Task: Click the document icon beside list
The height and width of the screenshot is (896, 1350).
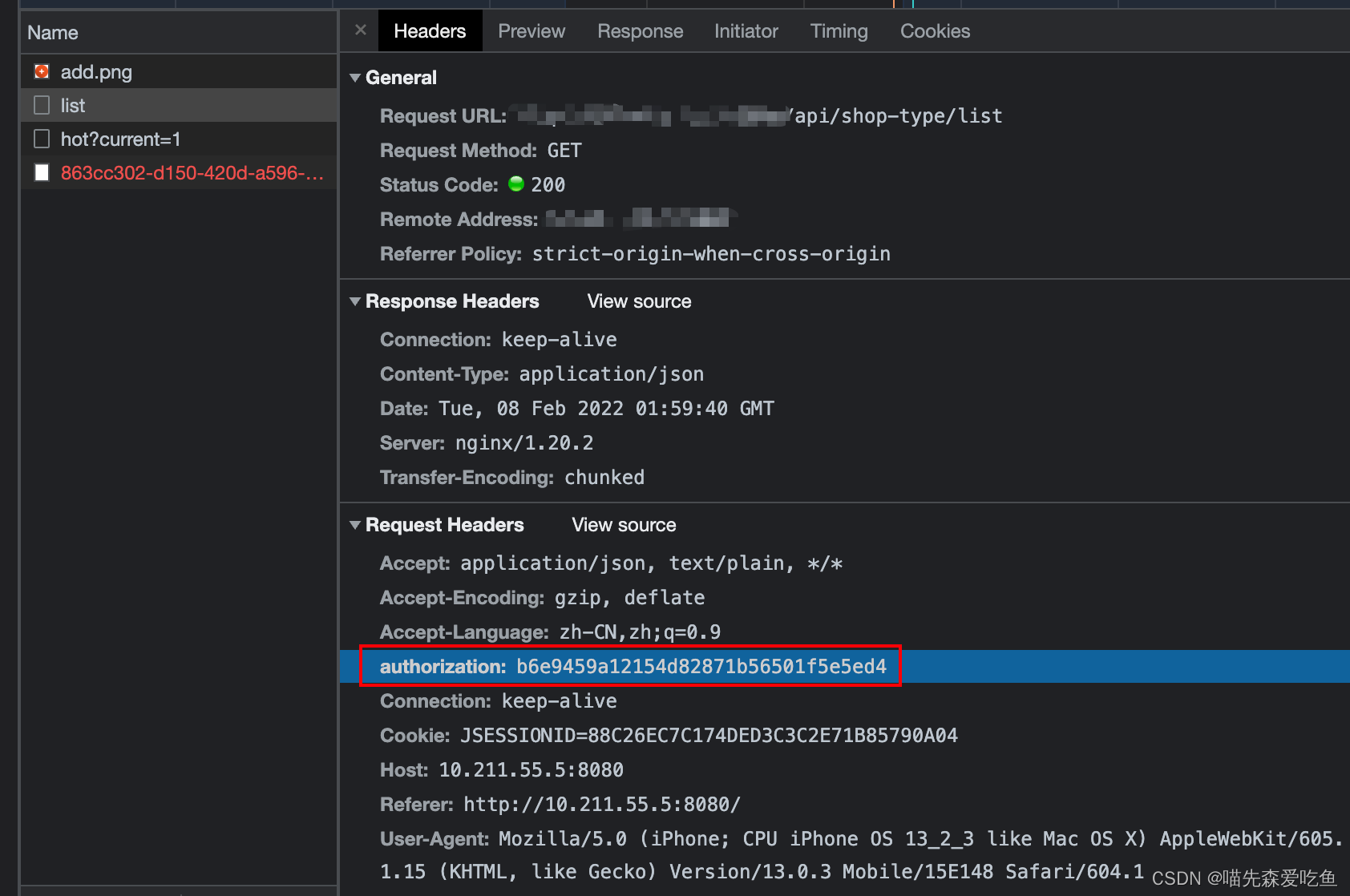Action: [x=42, y=105]
